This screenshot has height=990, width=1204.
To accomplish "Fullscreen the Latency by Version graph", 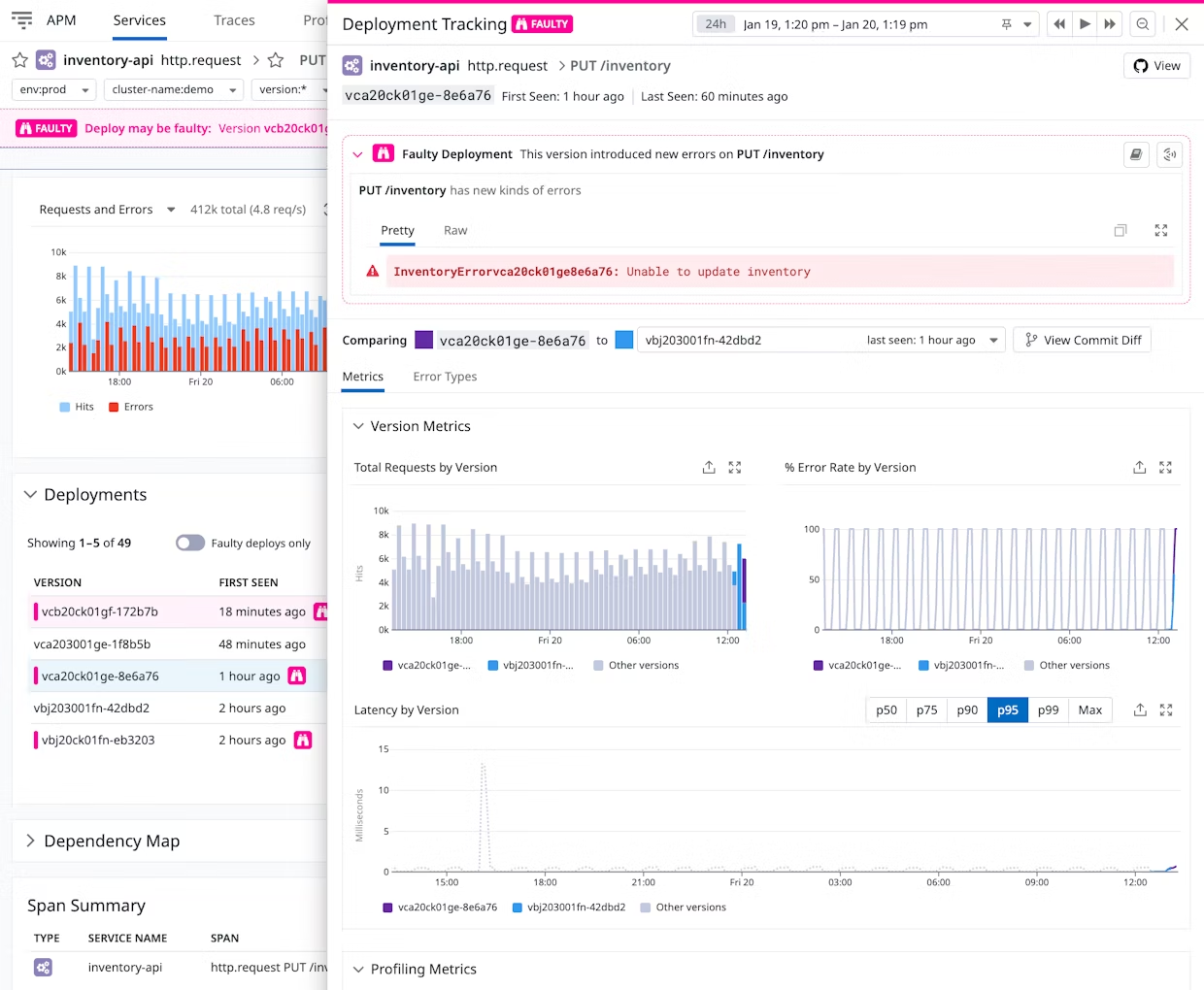I will tap(1166, 710).
